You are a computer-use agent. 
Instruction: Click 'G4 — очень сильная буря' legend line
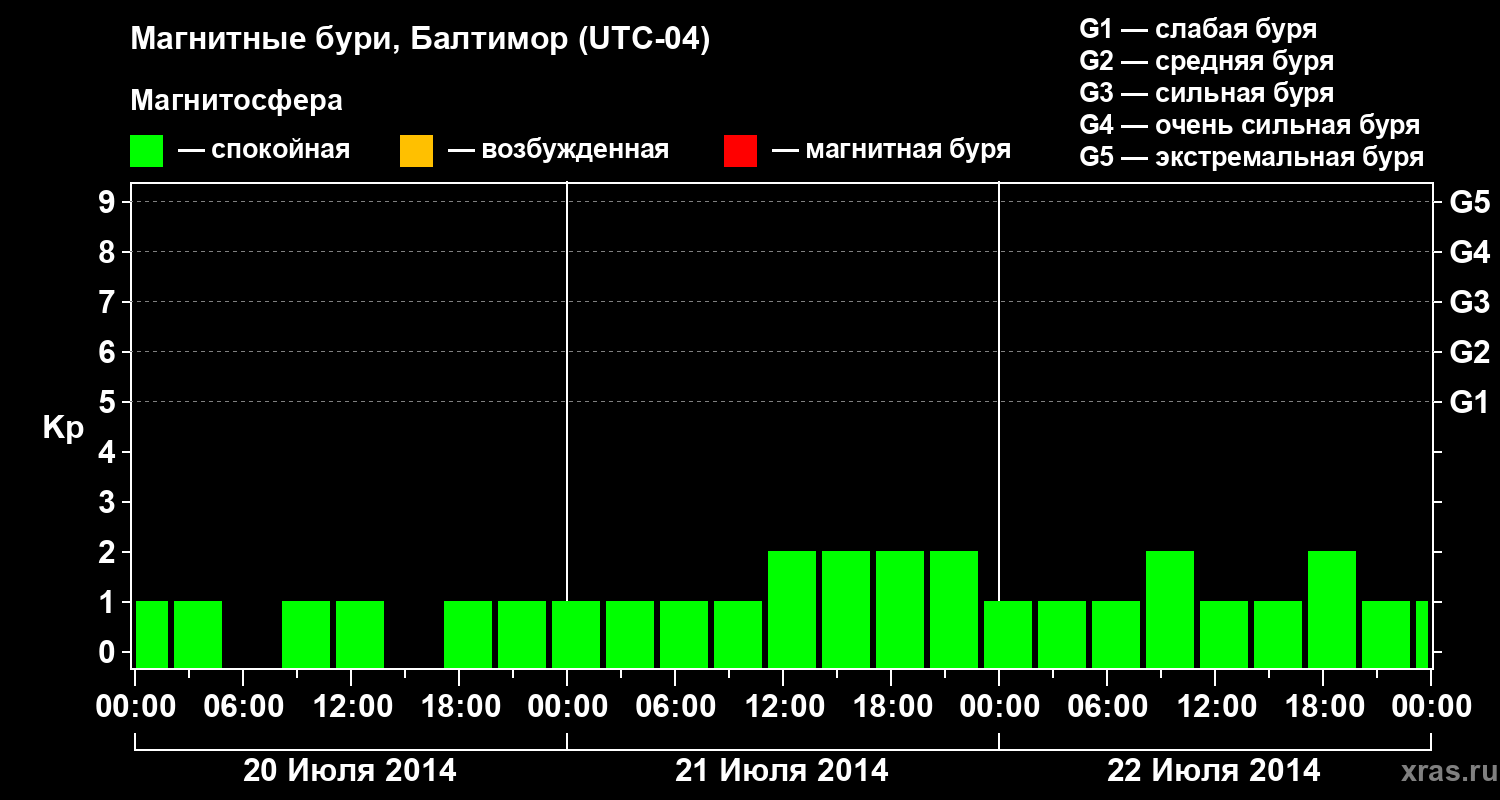pos(1249,124)
